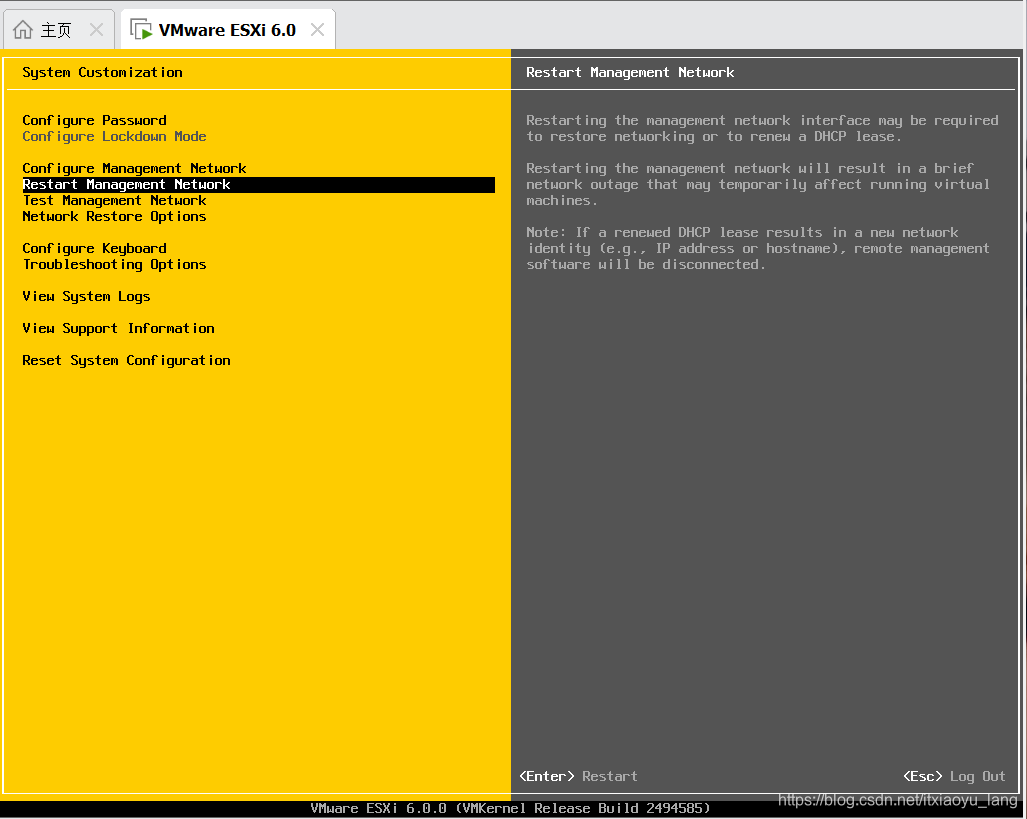This screenshot has height=819, width=1027.
Task: Click the VM running icon on ESXi tab
Action: (x=141, y=29)
